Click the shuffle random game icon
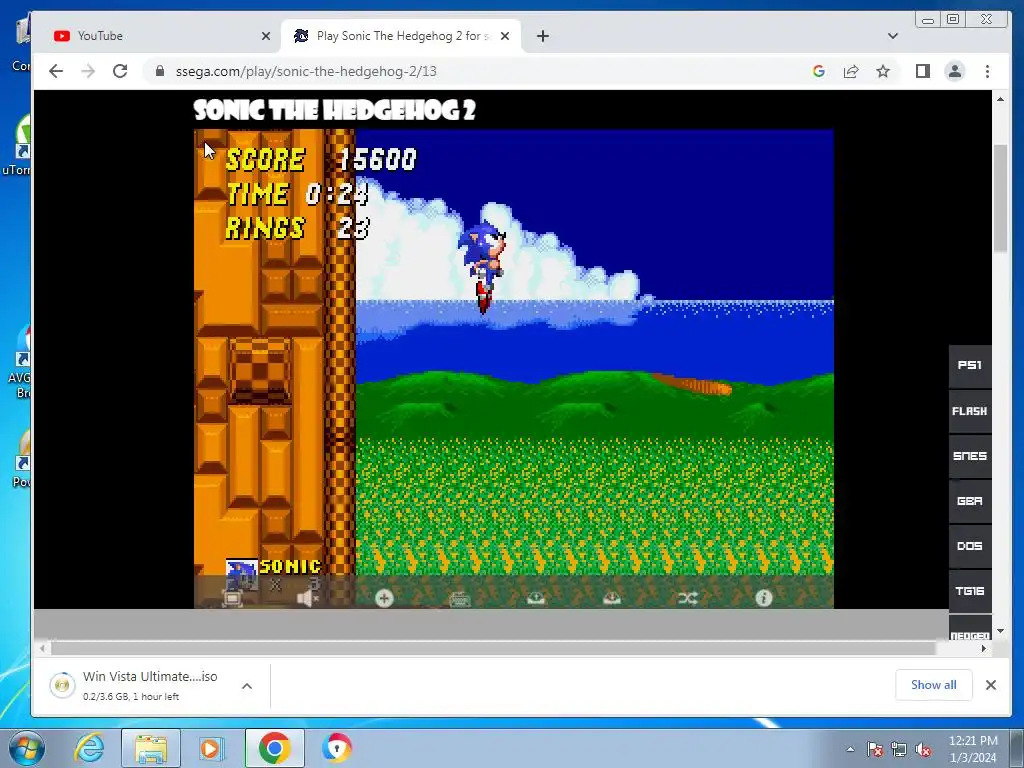 688,598
